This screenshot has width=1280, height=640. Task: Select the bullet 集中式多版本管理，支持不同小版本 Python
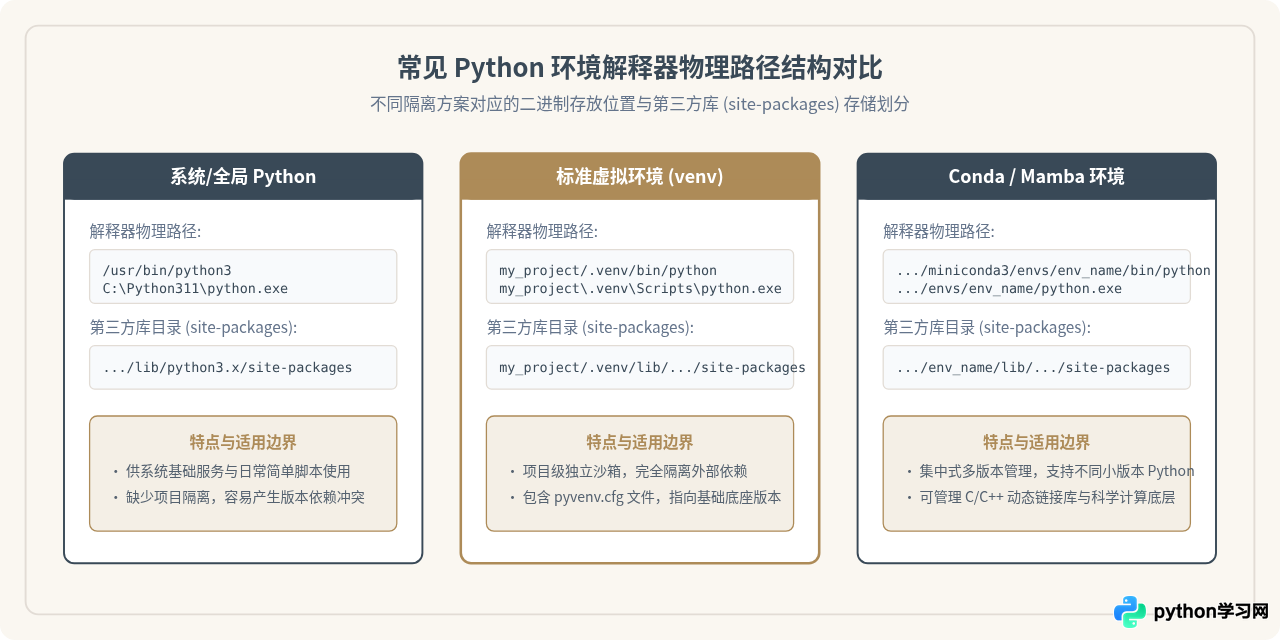(1050, 471)
